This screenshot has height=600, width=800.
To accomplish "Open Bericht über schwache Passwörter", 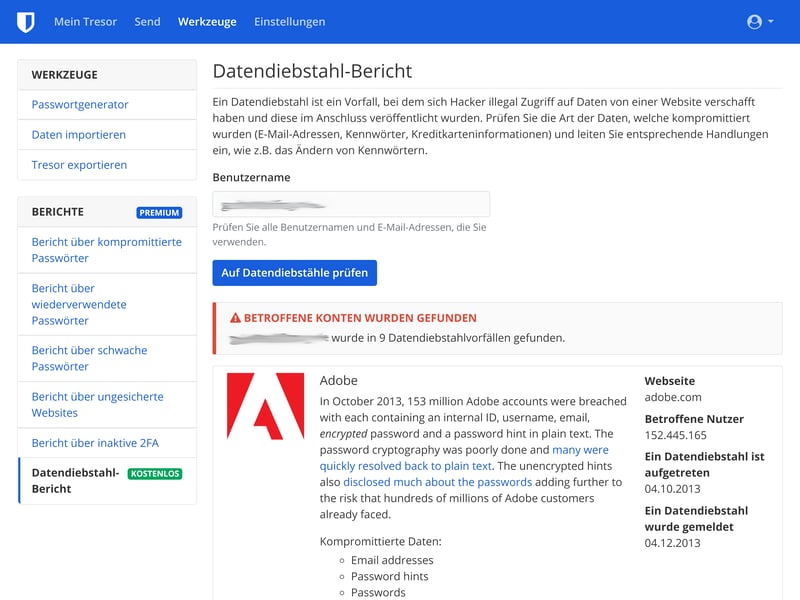I will [89, 358].
